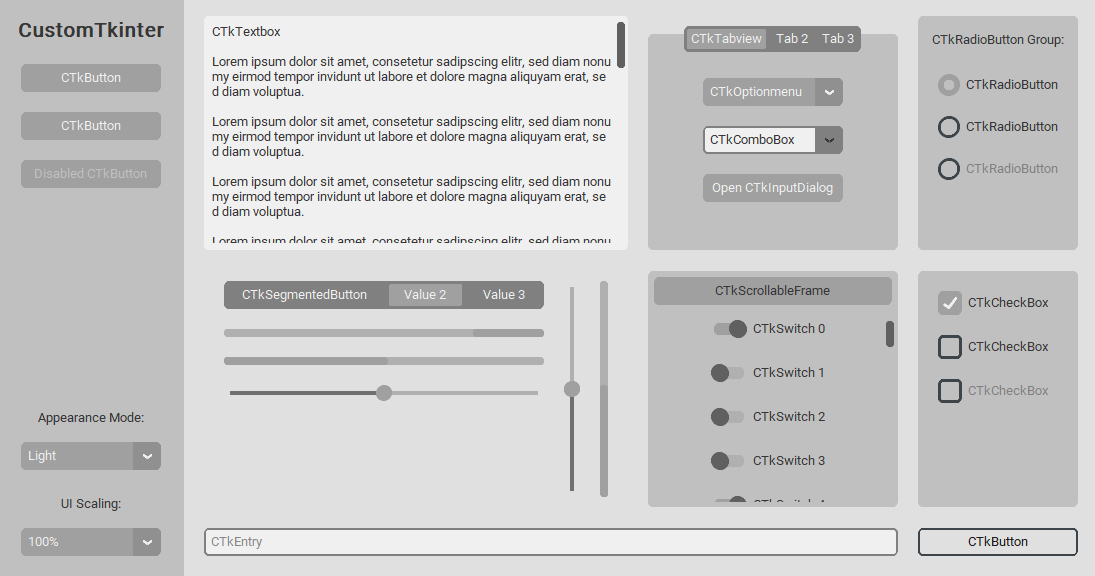Click the first CTkButton in the sidebar
Screen dimensions: 1095x576
click(x=91, y=77)
